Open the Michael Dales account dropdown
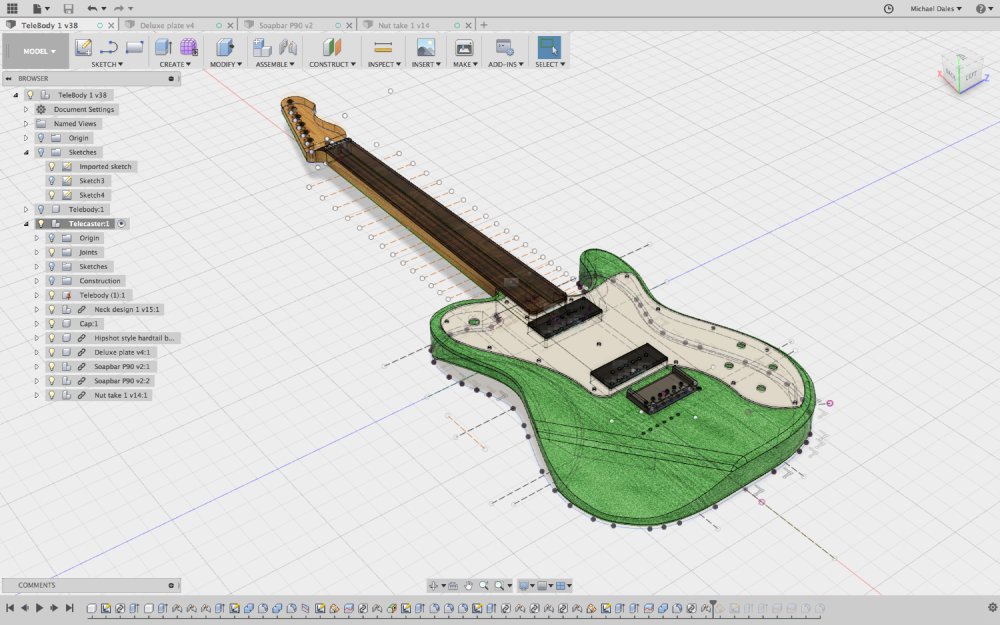 click(936, 8)
